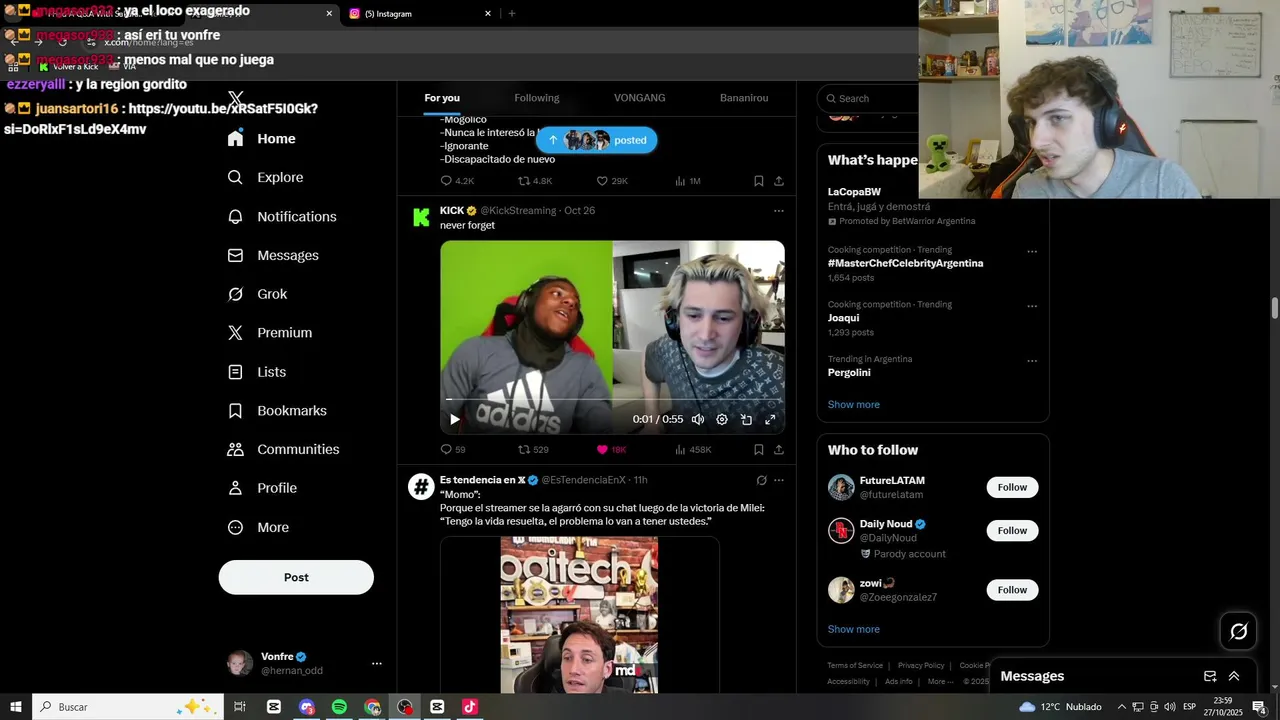Image resolution: width=1280 pixels, height=720 pixels.
Task: Unlike the KICK post with 18K likes
Action: click(x=611, y=450)
